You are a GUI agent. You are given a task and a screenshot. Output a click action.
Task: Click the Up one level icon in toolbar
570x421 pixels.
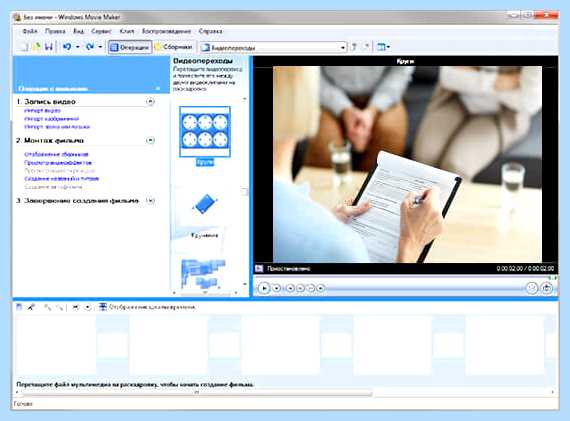(x=354, y=47)
